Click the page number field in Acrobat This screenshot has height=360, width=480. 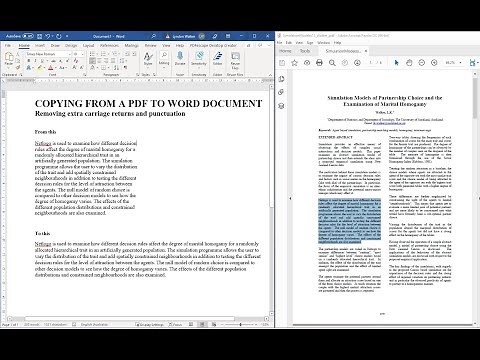[371, 62]
